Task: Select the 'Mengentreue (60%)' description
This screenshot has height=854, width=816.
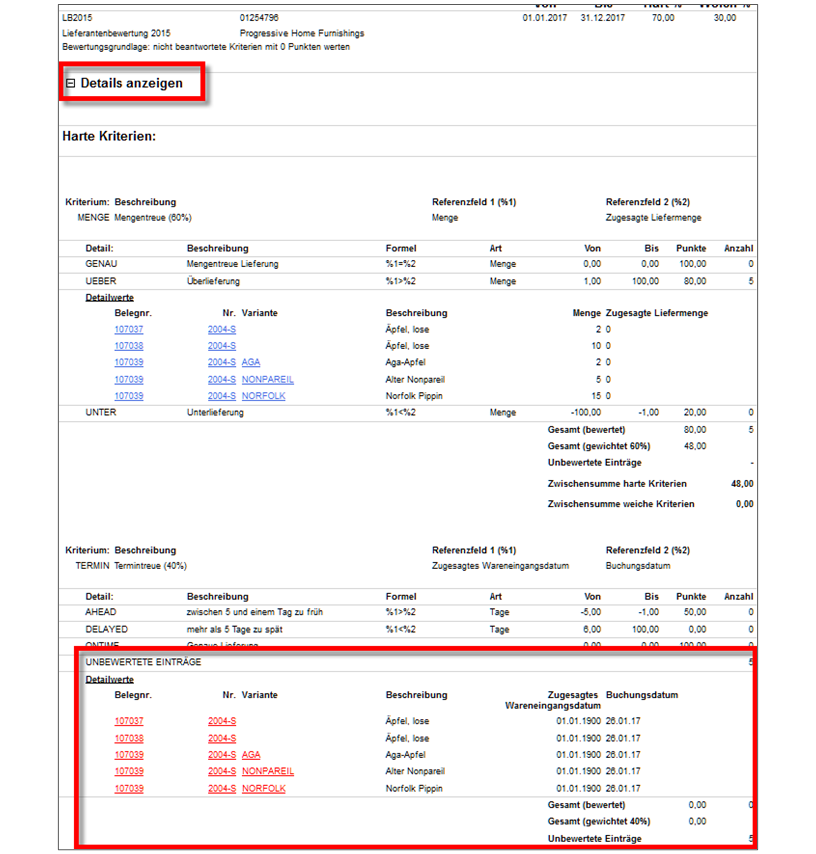Action: [153, 218]
